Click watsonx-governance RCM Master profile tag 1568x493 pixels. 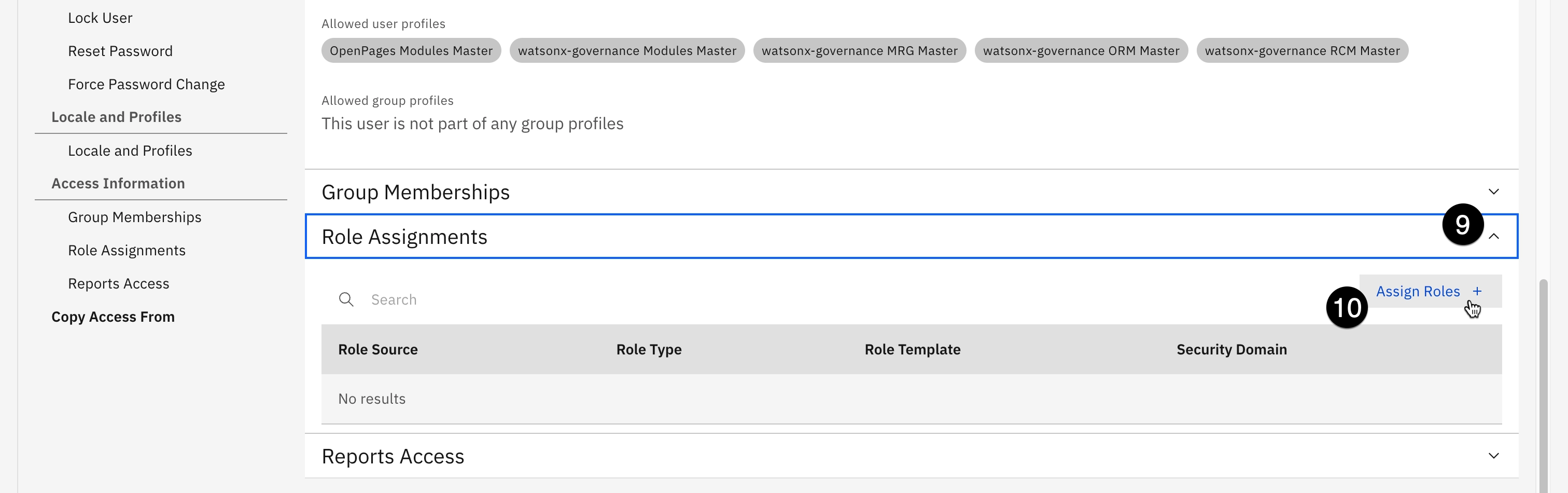[x=1302, y=50]
